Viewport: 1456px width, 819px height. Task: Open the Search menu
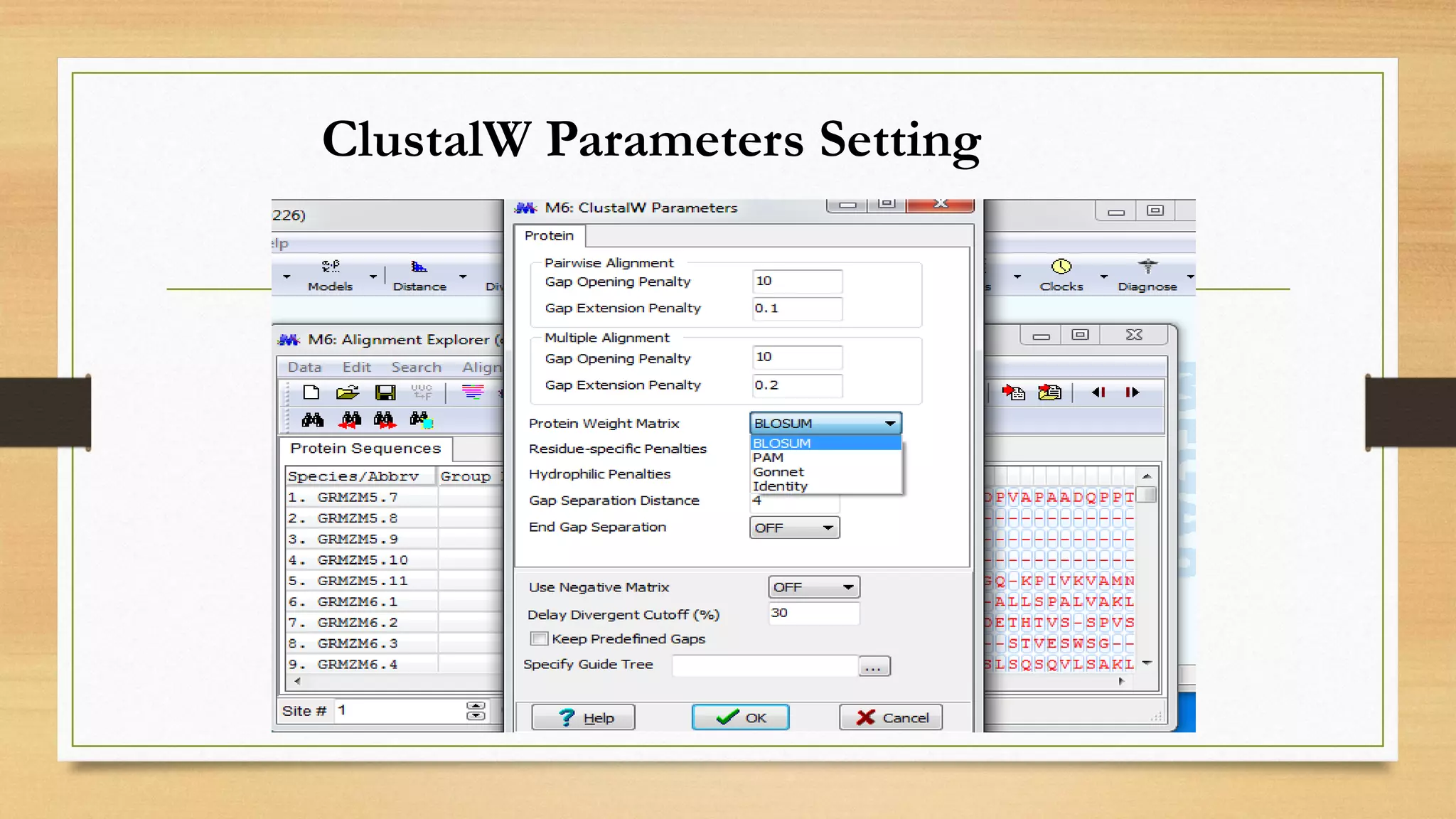pos(416,367)
